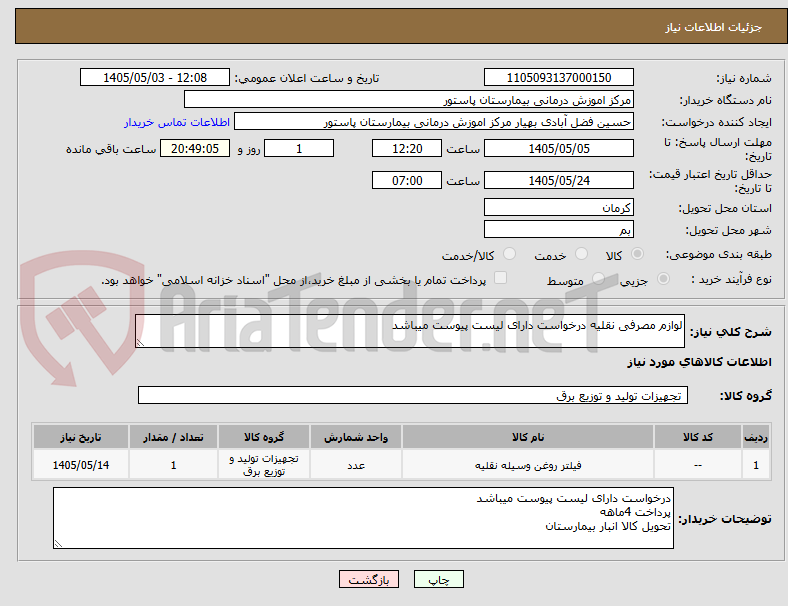Click the delivery city field بم
Screen dimensions: 788x606
[559, 229]
